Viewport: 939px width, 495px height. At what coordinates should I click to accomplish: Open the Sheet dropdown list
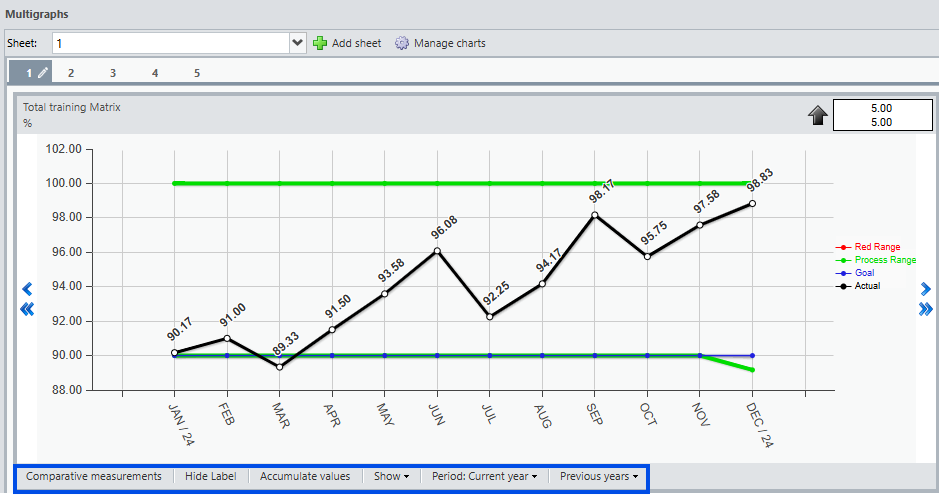(297, 43)
